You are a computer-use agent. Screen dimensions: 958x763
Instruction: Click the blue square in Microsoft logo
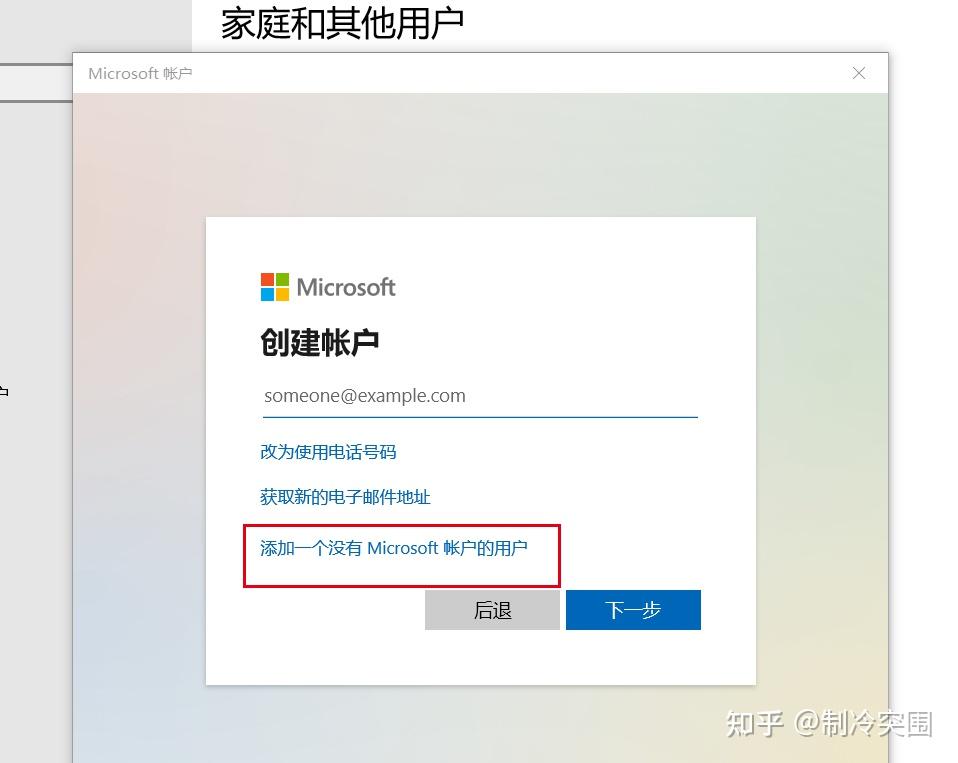(267, 295)
